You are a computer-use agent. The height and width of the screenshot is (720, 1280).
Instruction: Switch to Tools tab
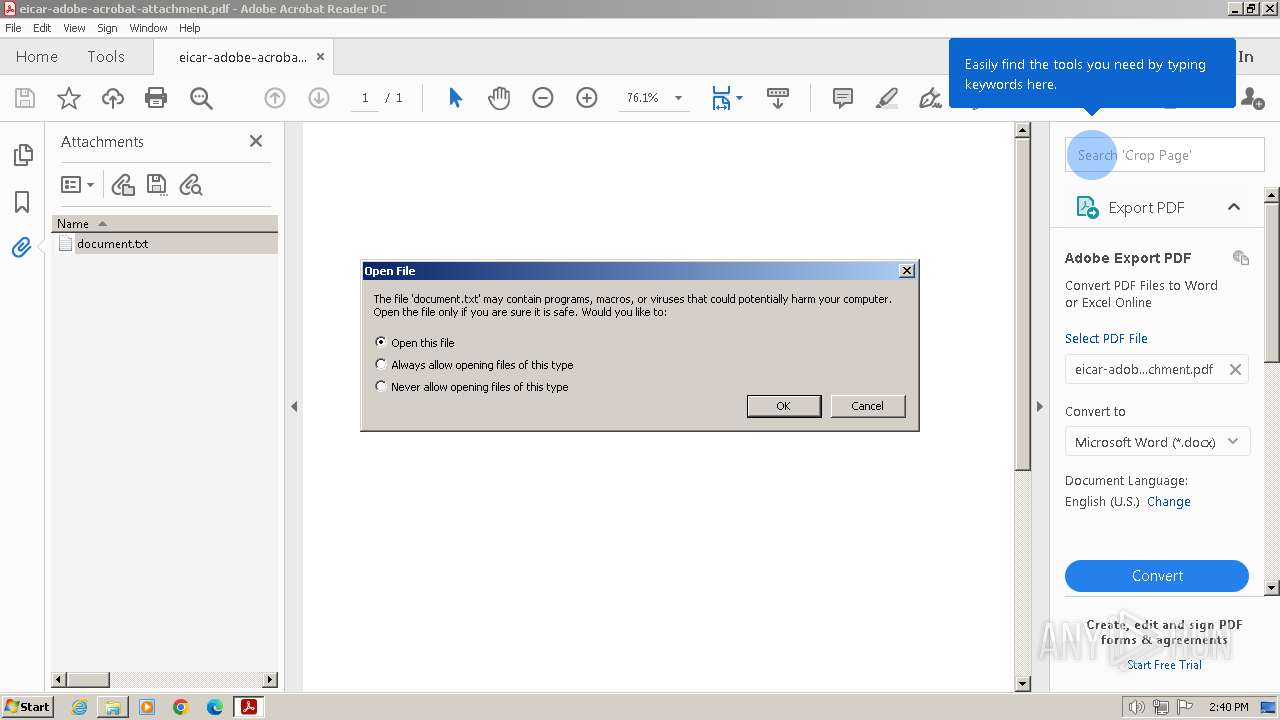pos(106,57)
